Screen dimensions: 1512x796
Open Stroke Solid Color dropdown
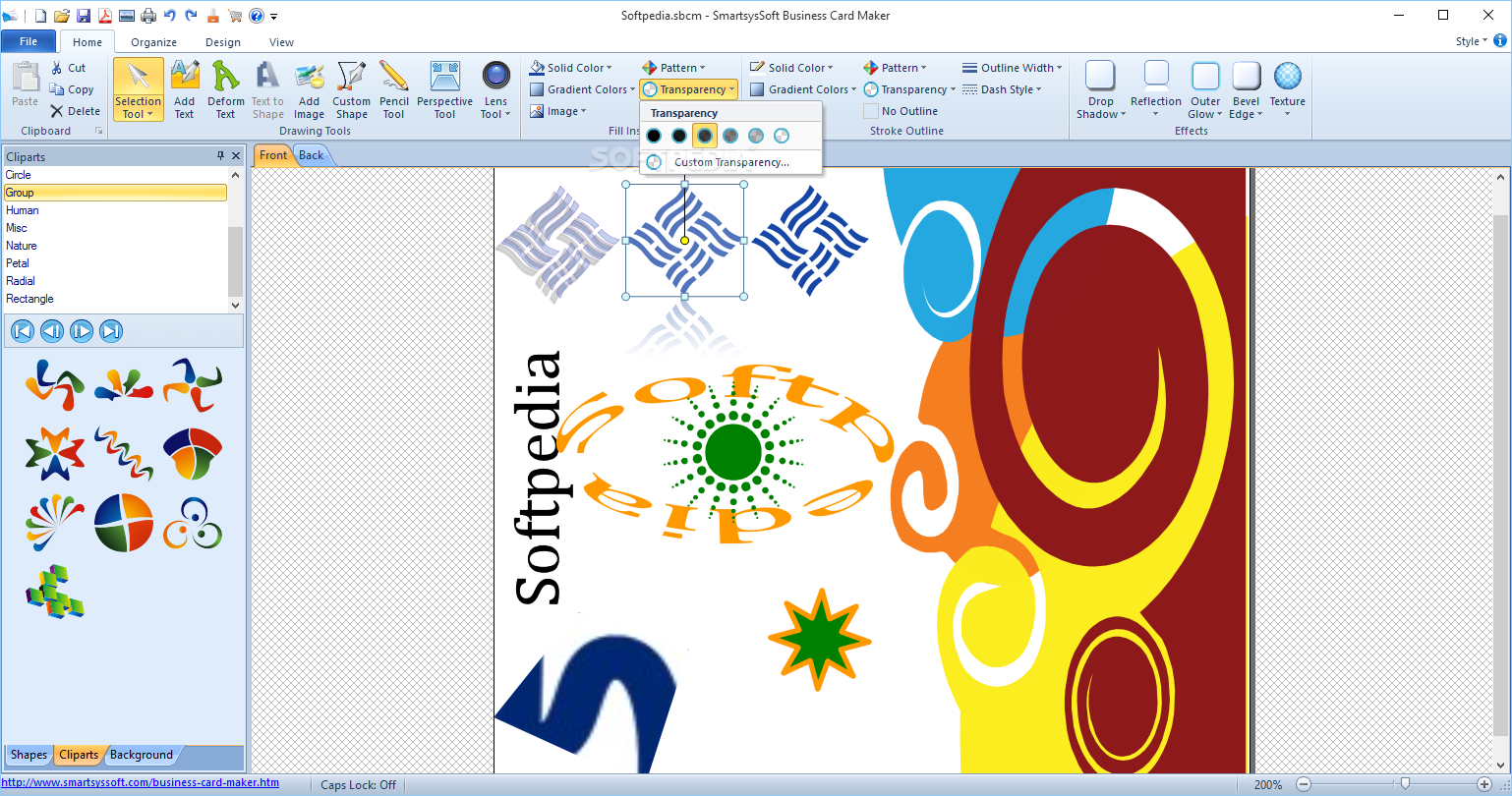coord(791,68)
